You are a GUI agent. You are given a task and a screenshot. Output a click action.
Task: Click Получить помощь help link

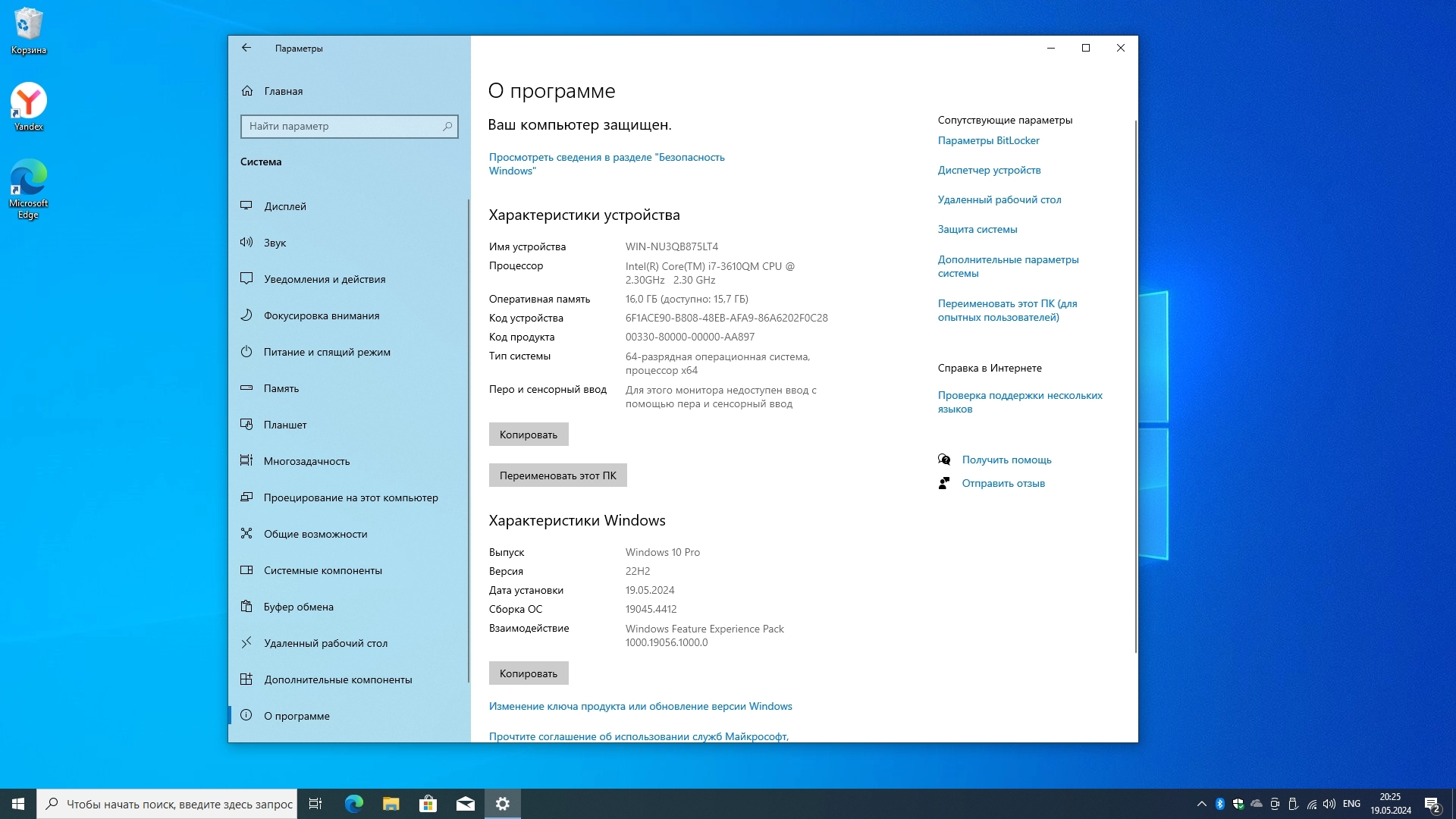click(1006, 460)
